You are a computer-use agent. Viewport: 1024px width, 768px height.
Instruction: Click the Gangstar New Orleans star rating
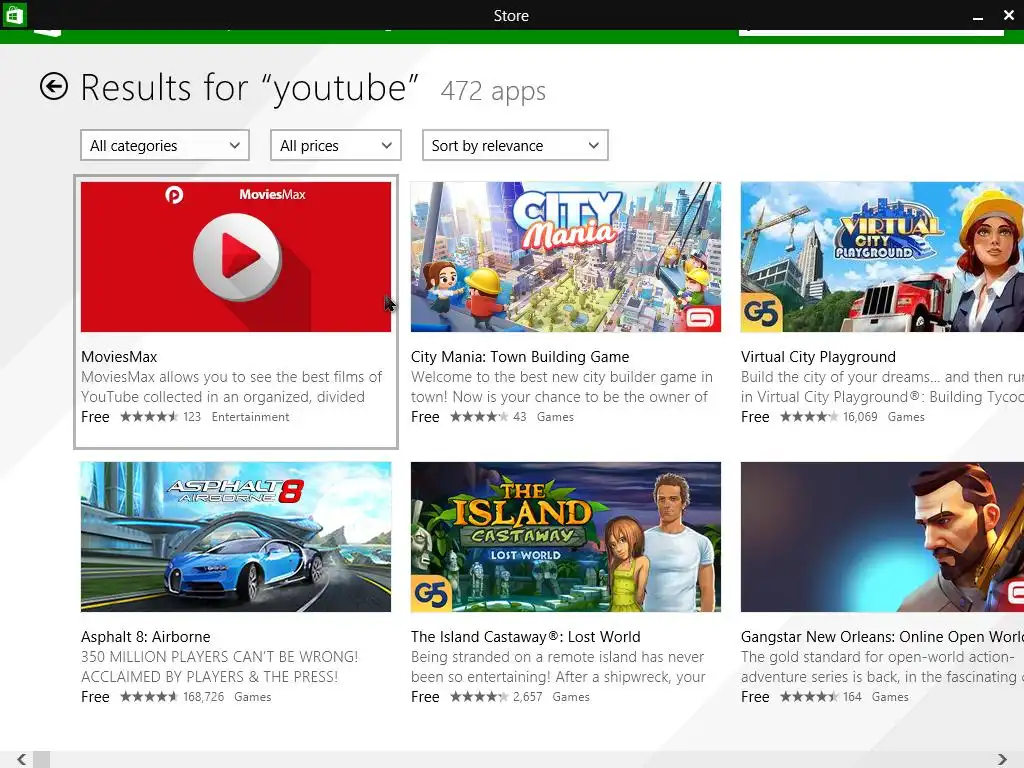(809, 697)
